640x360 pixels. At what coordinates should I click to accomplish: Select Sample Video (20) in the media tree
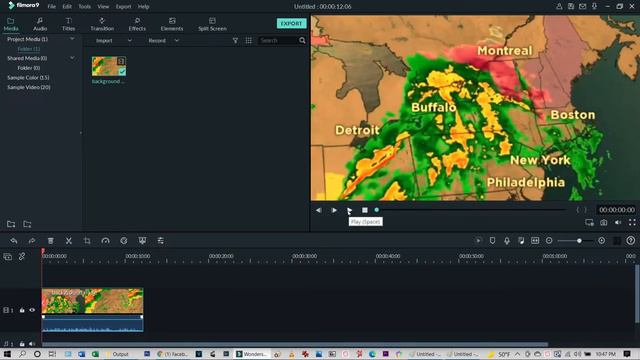pos(29,87)
